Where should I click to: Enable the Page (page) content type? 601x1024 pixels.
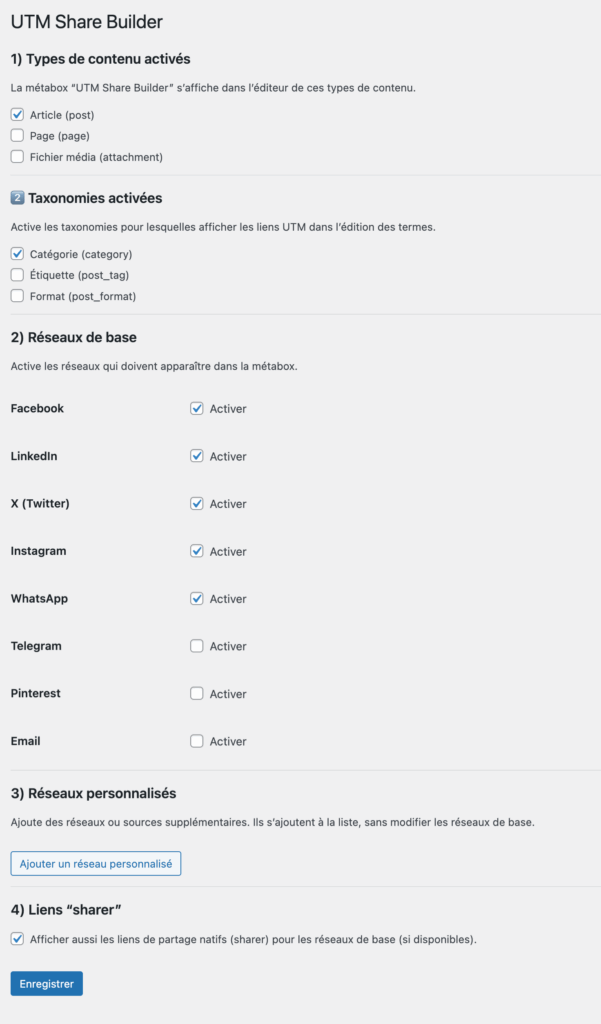click(17, 136)
